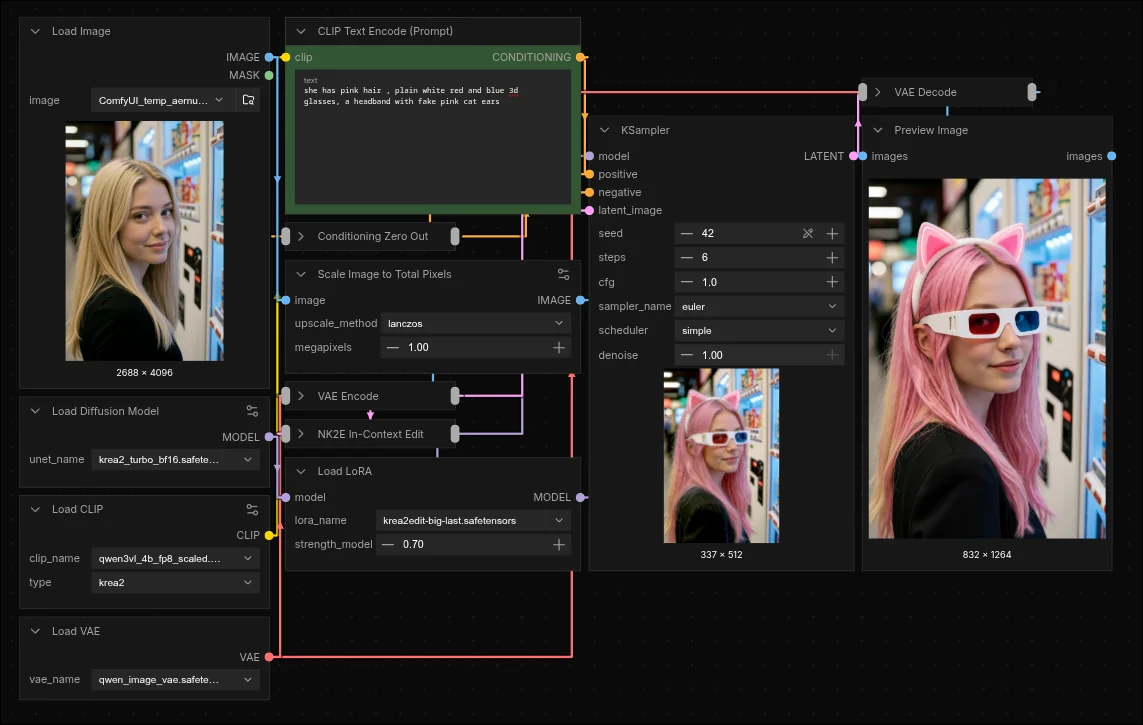Screen dimensions: 1143x725
Task: Decrease steps with minus icon
Action: 687,257
